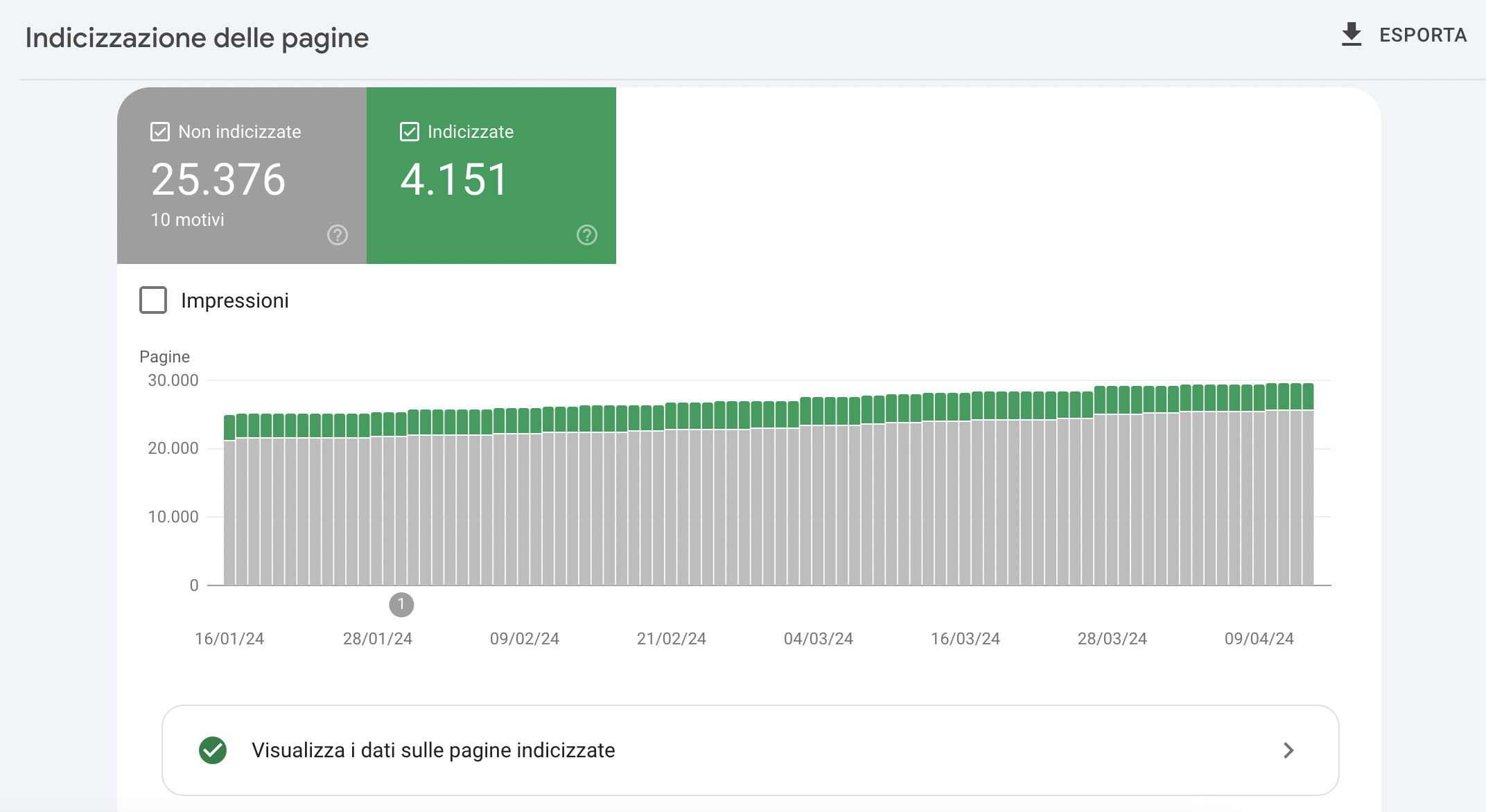Click the 30.000 y-axis label

(173, 380)
